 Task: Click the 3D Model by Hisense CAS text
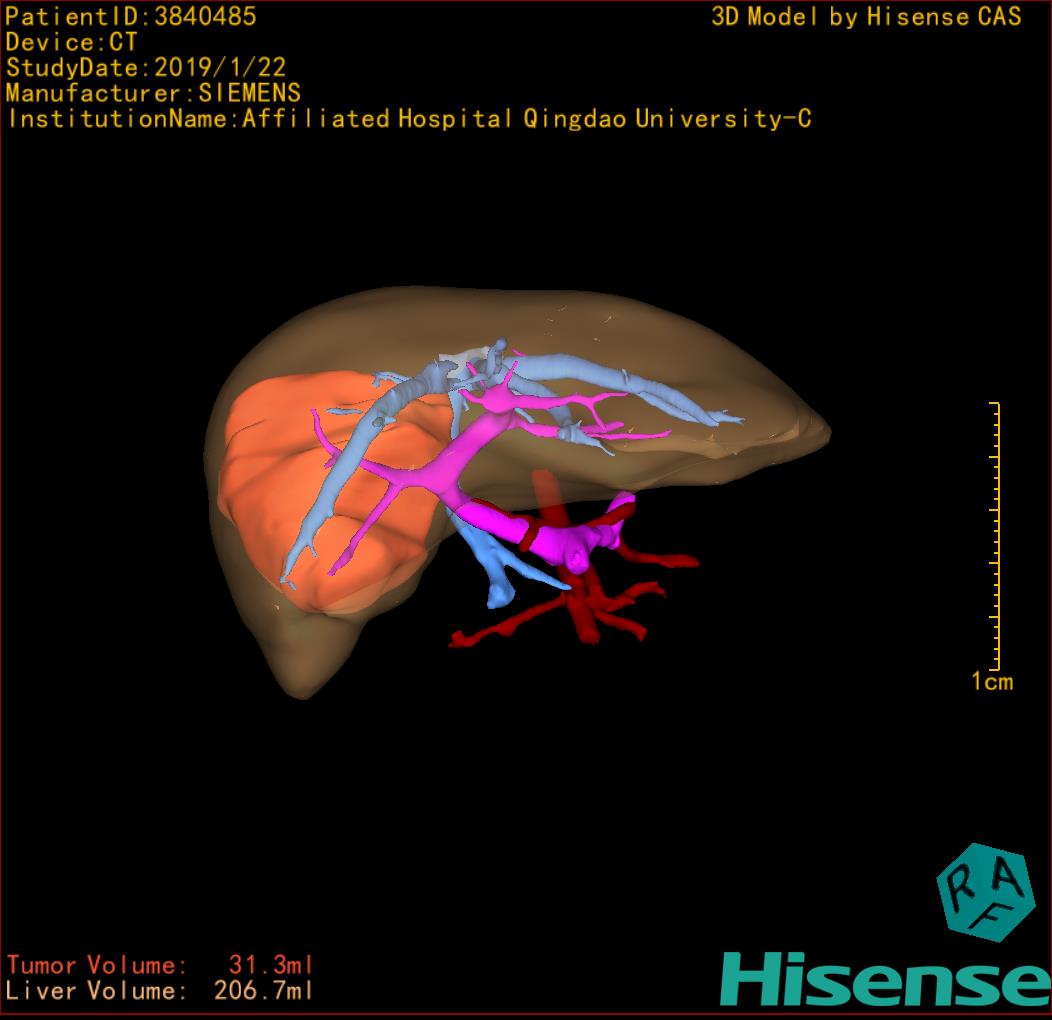pyautogui.click(x=866, y=16)
